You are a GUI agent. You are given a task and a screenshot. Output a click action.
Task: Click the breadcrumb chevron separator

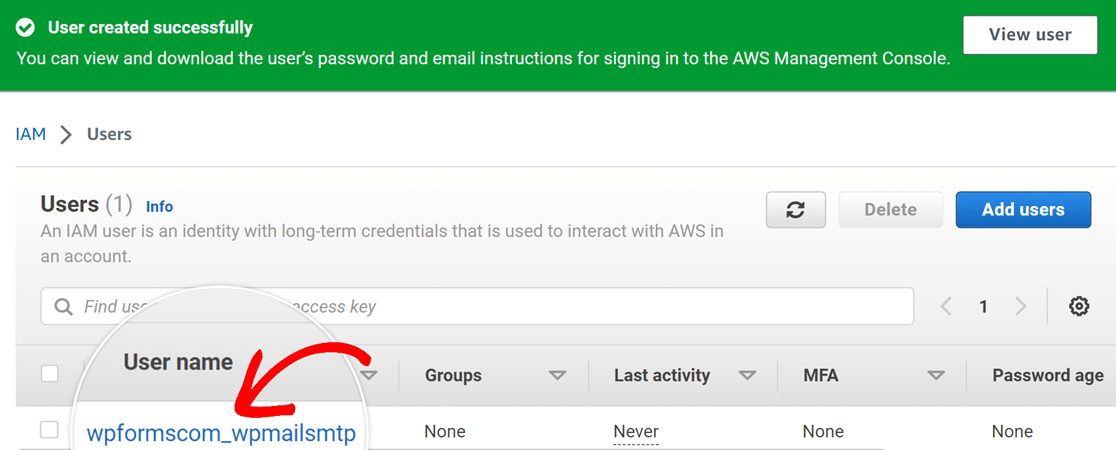(66, 134)
